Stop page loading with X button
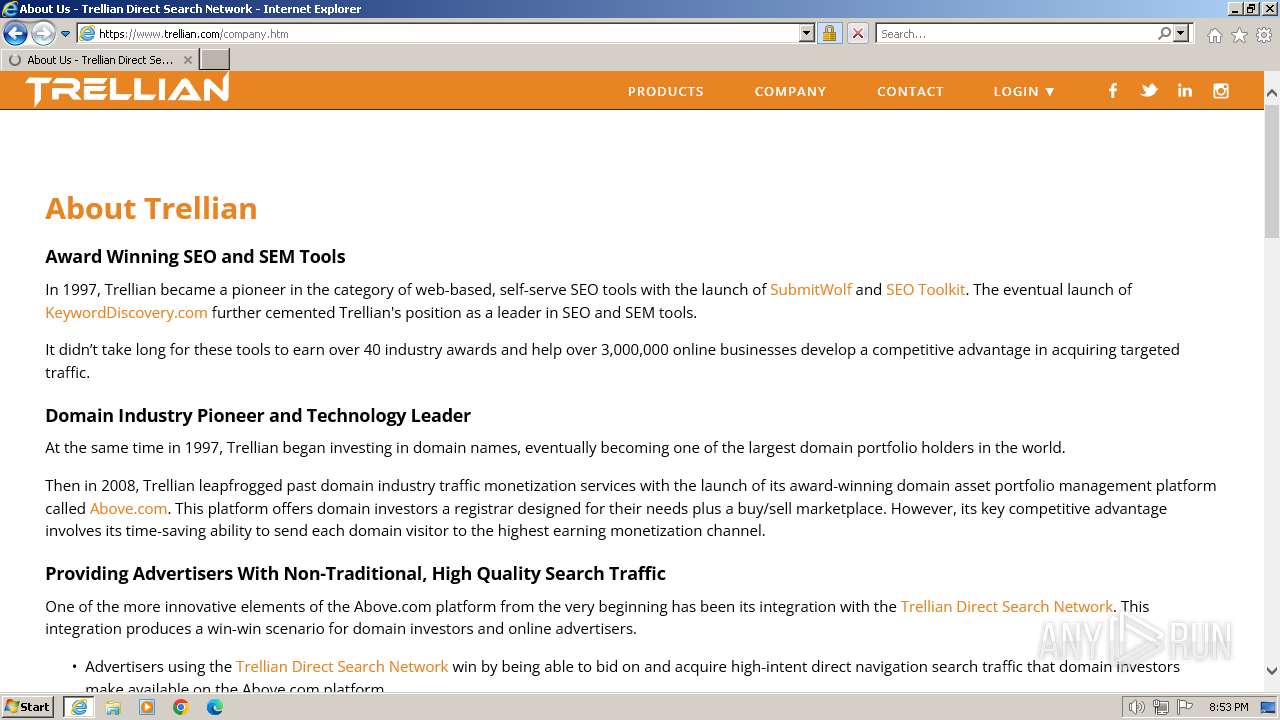Screen dimensions: 1280x720 [x=858, y=33]
